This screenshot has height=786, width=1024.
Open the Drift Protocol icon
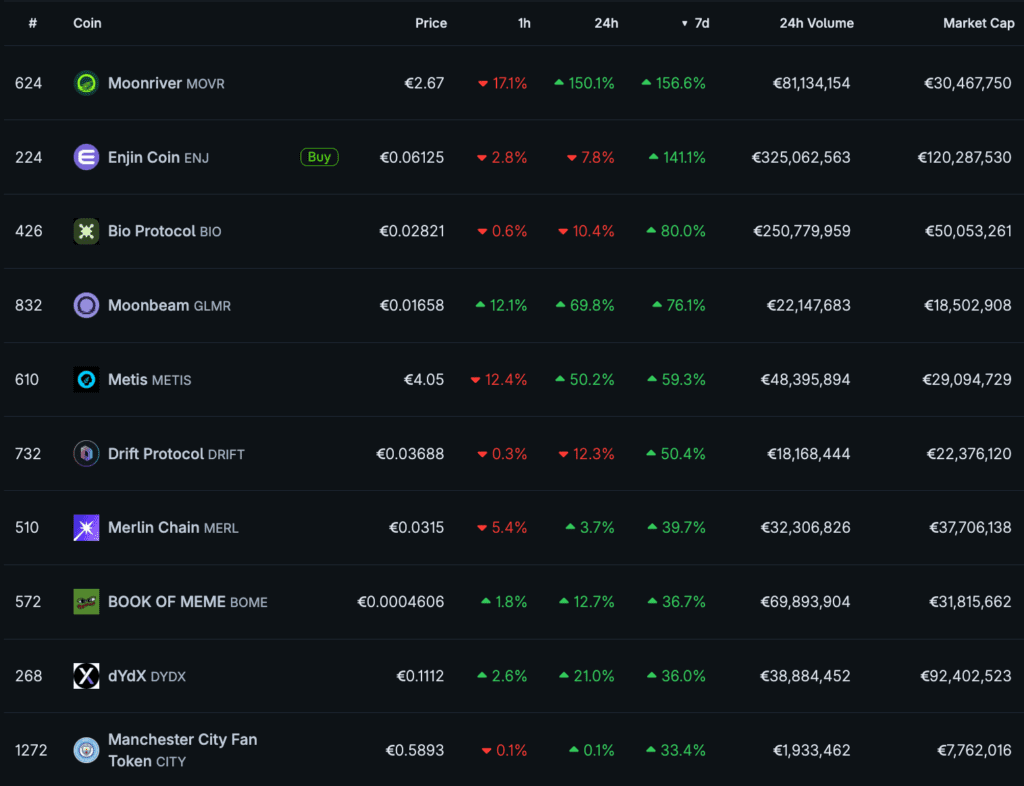(x=86, y=454)
